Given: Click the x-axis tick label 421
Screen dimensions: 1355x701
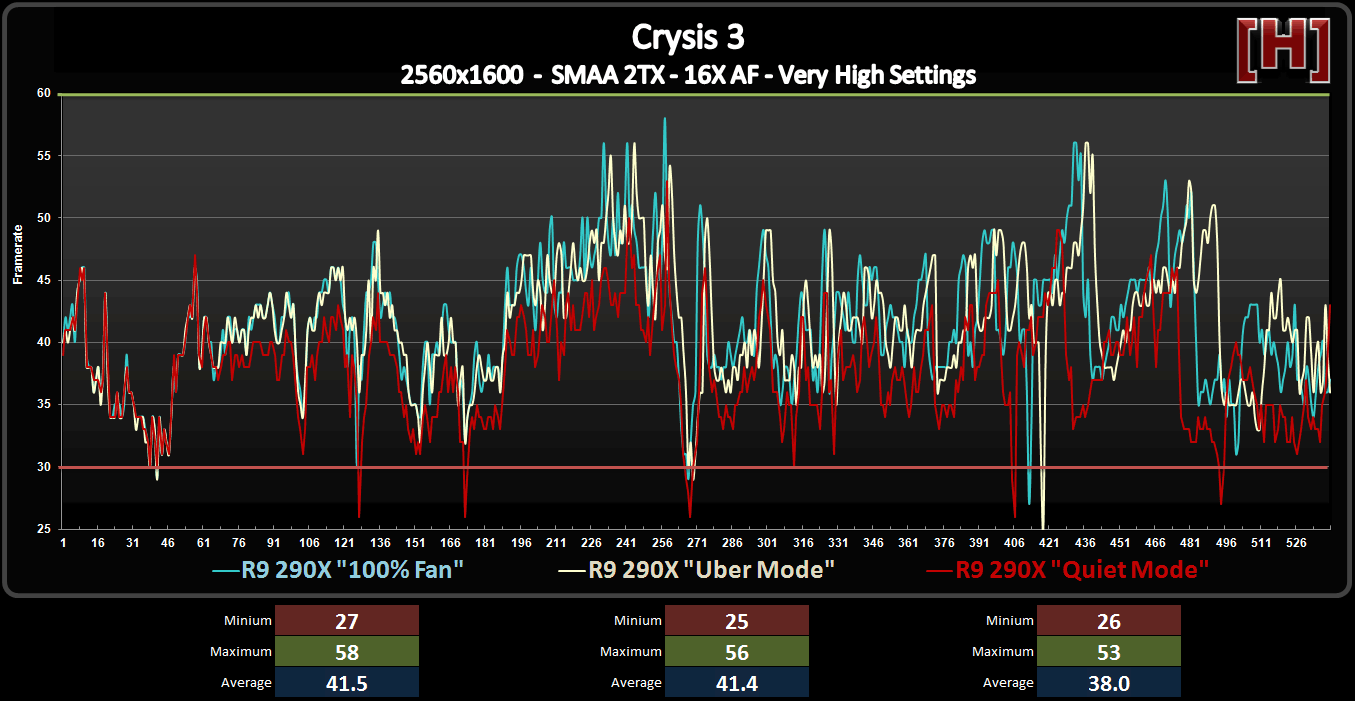Looking at the screenshot, I should pyautogui.click(x=1049, y=543).
